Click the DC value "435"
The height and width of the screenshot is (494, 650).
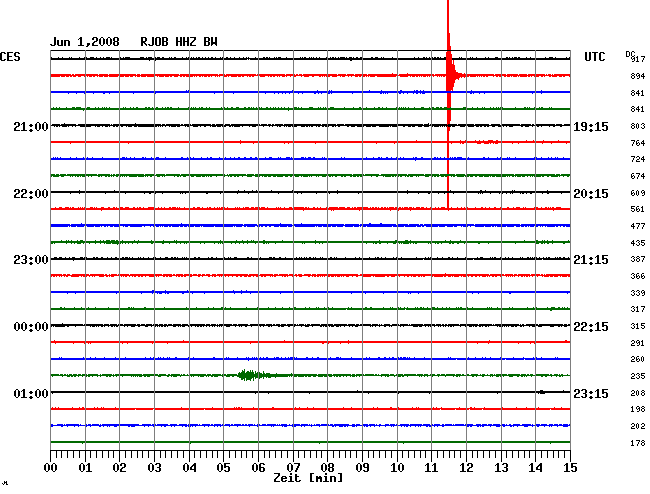click(638, 243)
